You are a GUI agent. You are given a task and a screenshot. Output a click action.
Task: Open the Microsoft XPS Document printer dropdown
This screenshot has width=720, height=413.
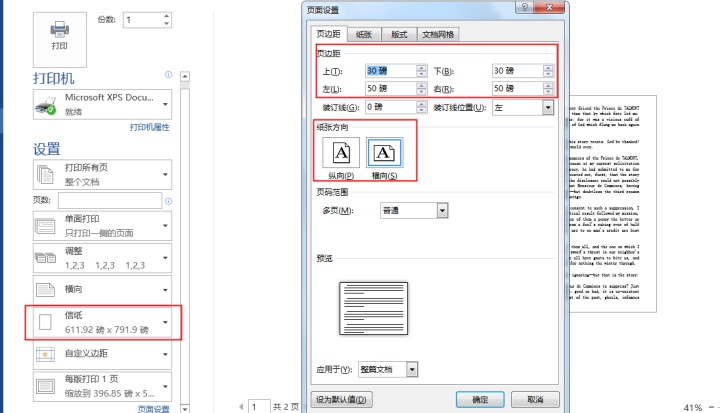coord(102,104)
